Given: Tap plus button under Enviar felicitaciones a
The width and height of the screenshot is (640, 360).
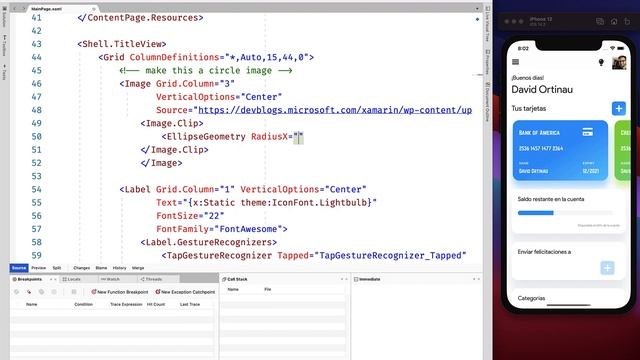Looking at the screenshot, I should pyautogui.click(x=607, y=268).
